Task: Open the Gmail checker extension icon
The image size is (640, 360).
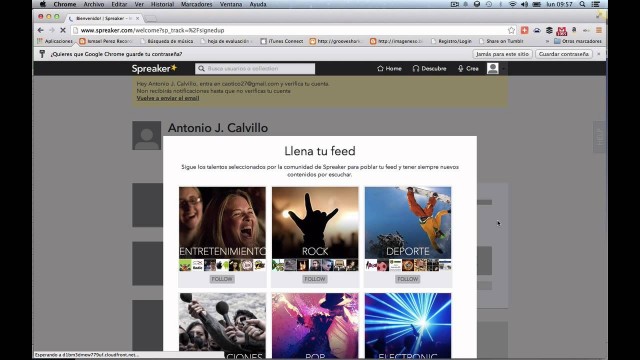Action: [x=562, y=31]
